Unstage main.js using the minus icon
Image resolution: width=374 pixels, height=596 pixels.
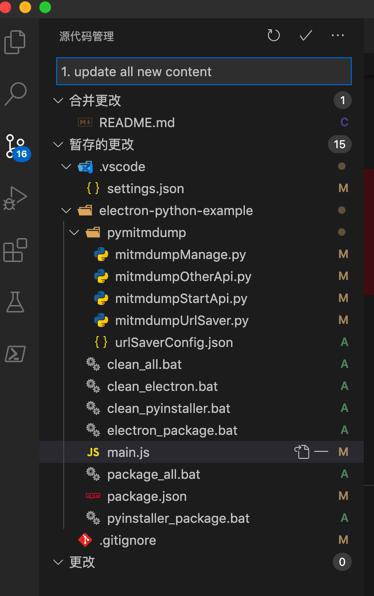tap(321, 452)
